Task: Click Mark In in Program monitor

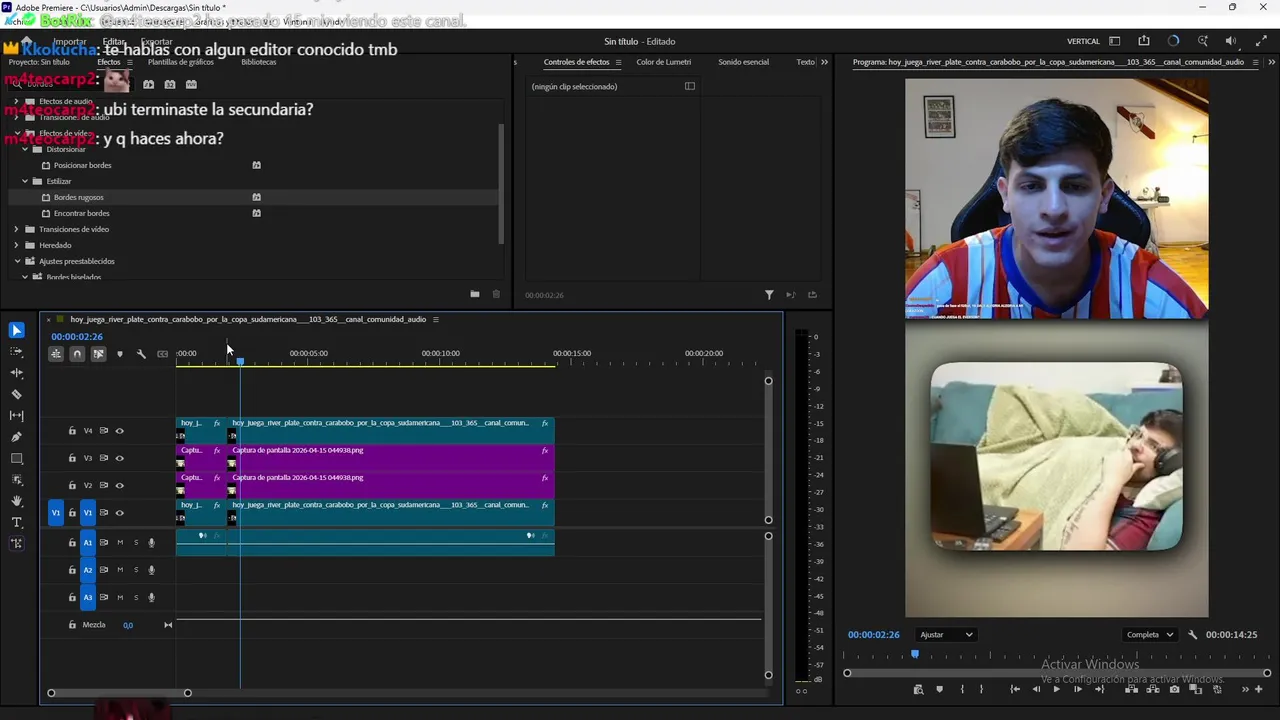Action: coord(962,689)
